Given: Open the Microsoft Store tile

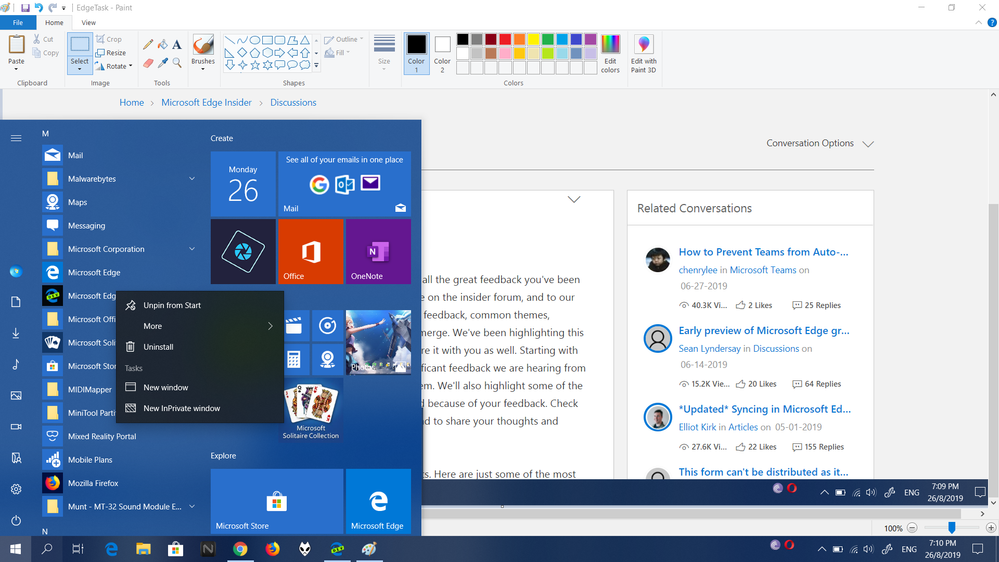Looking at the screenshot, I should pyautogui.click(x=277, y=501).
